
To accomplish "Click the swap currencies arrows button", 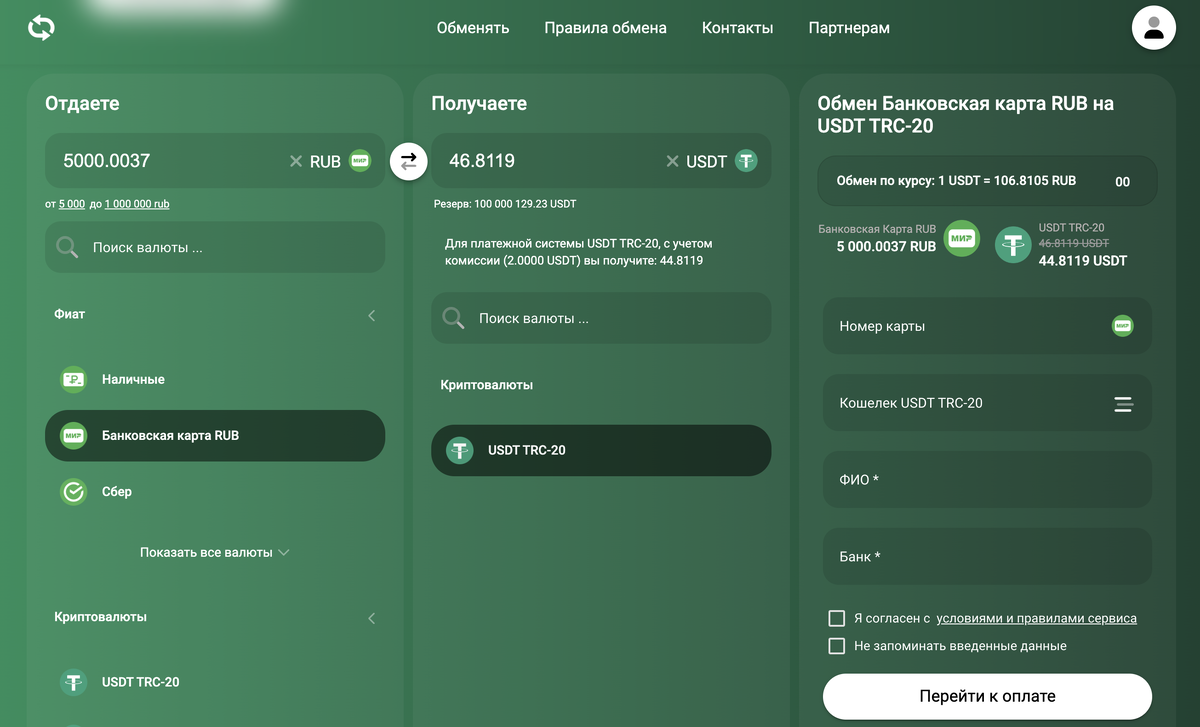I will (x=408, y=161).
